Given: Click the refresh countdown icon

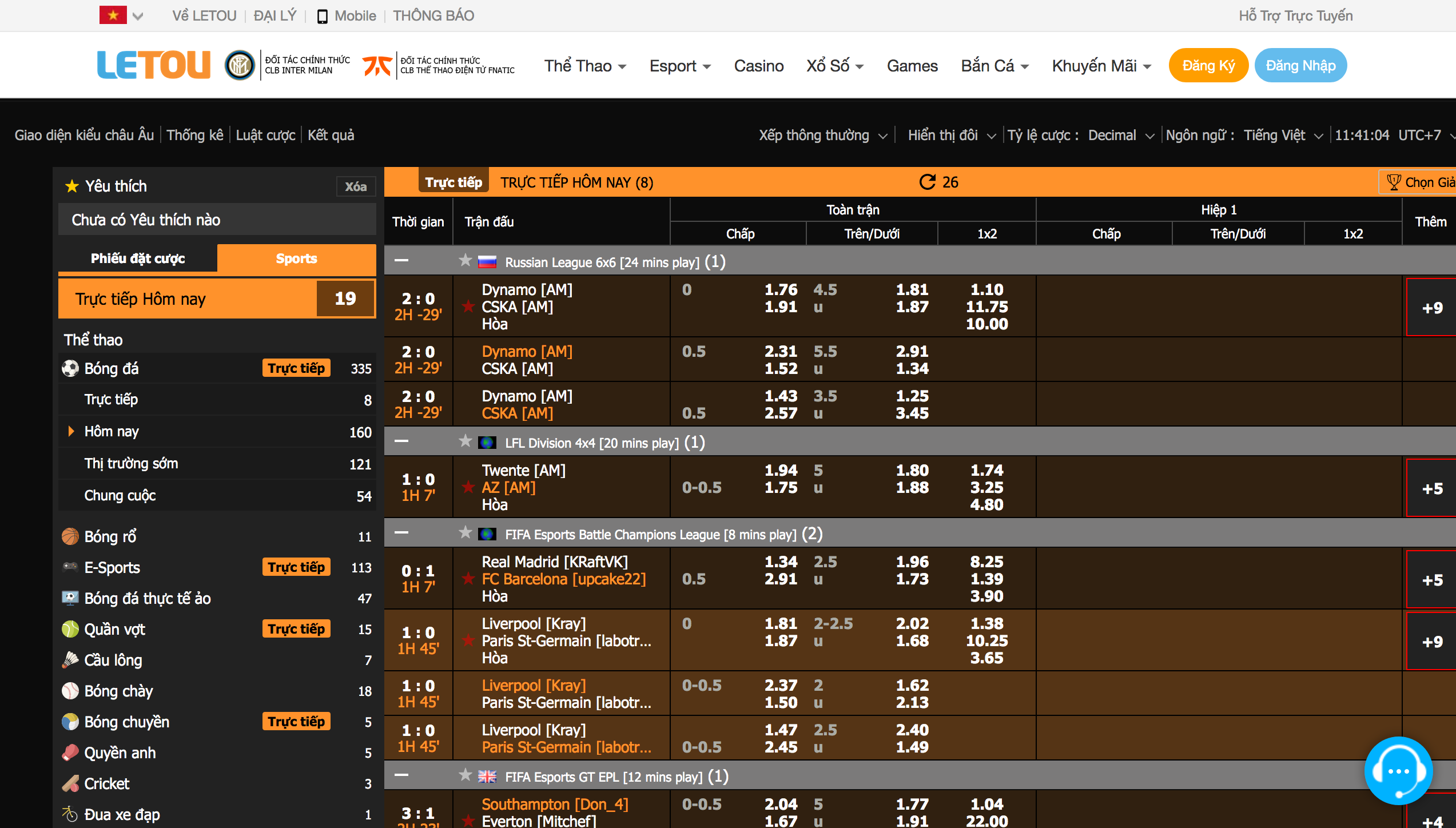Looking at the screenshot, I should point(927,182).
